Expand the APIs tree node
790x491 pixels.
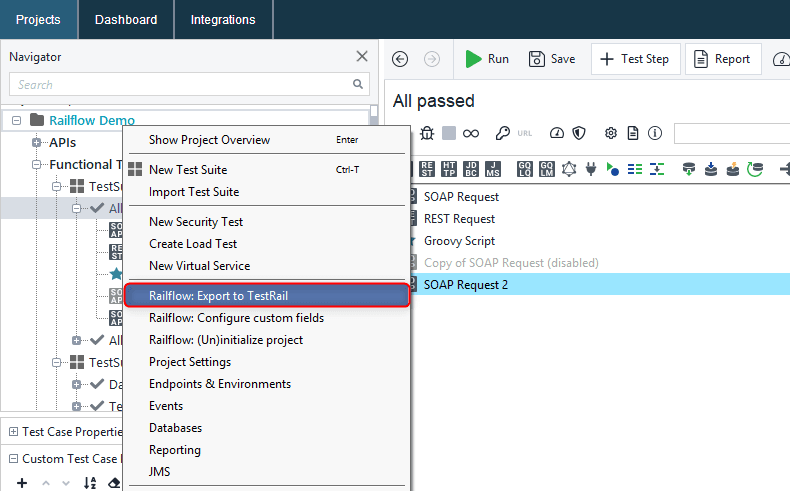[x=36, y=143]
